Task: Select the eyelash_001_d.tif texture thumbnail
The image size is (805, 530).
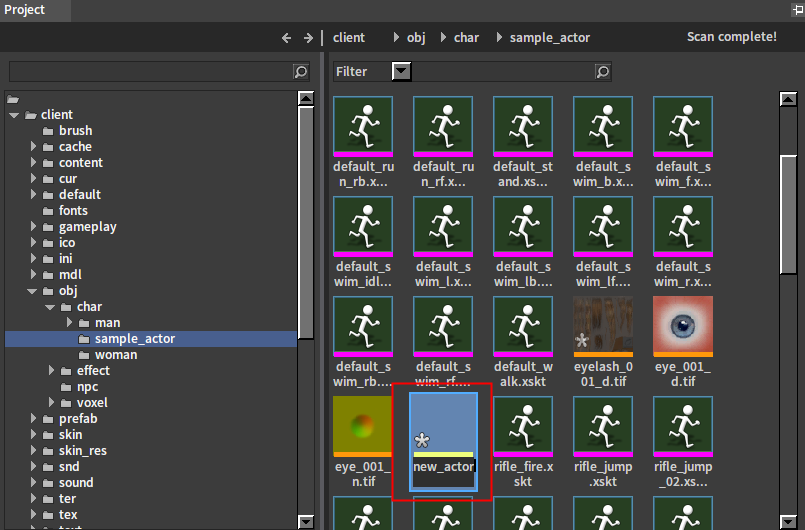Action: tap(603, 326)
